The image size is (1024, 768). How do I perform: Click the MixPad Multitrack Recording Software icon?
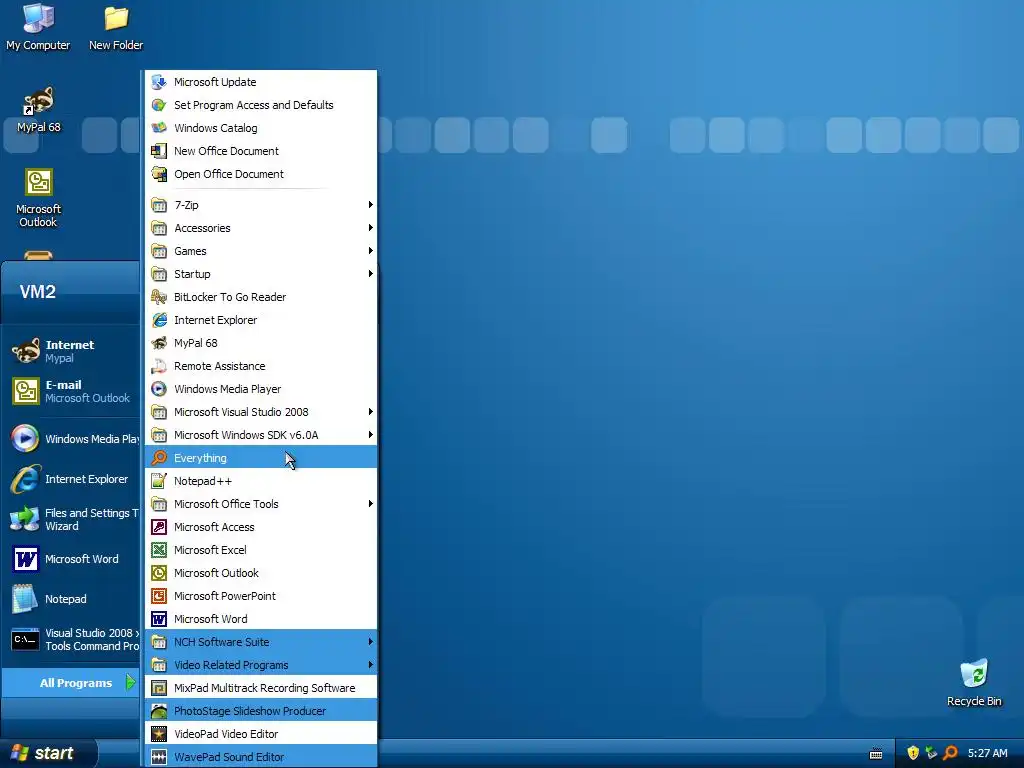click(x=159, y=688)
